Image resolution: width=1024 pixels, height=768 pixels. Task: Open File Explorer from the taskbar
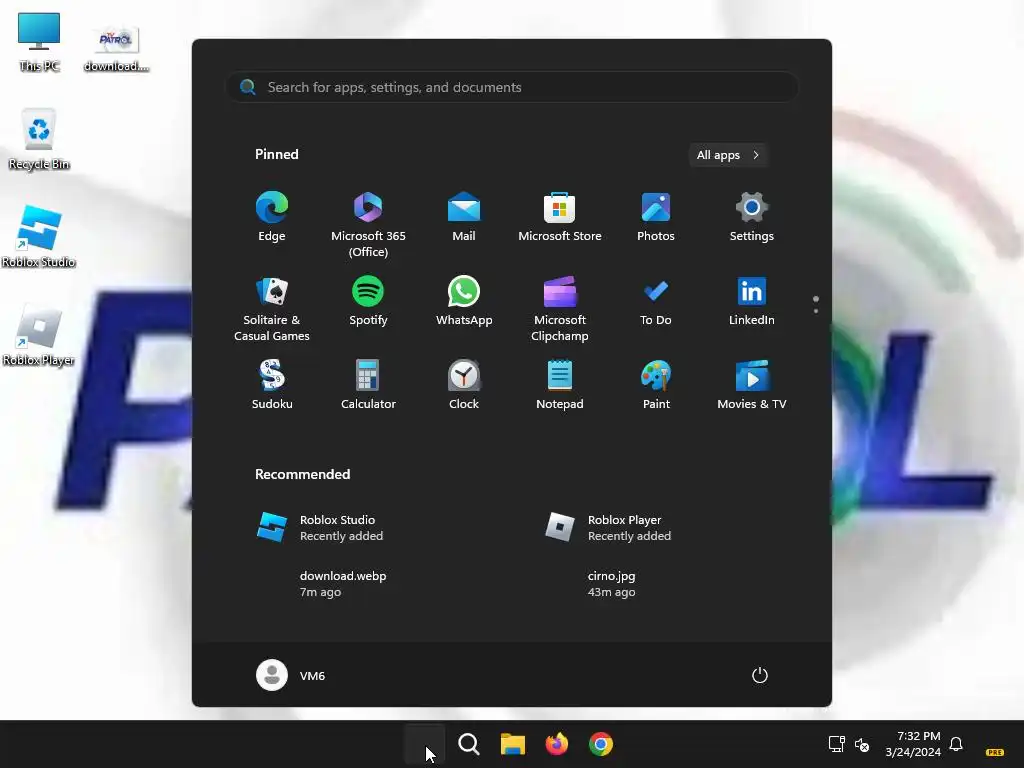point(513,744)
